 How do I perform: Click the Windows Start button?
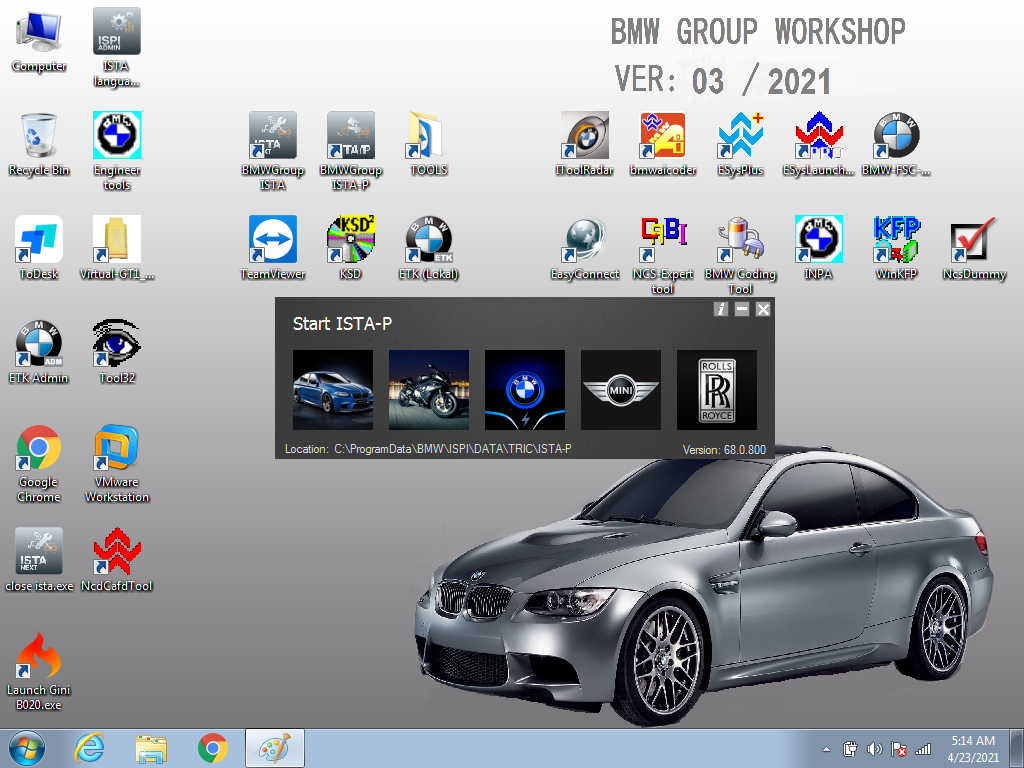[x=27, y=748]
